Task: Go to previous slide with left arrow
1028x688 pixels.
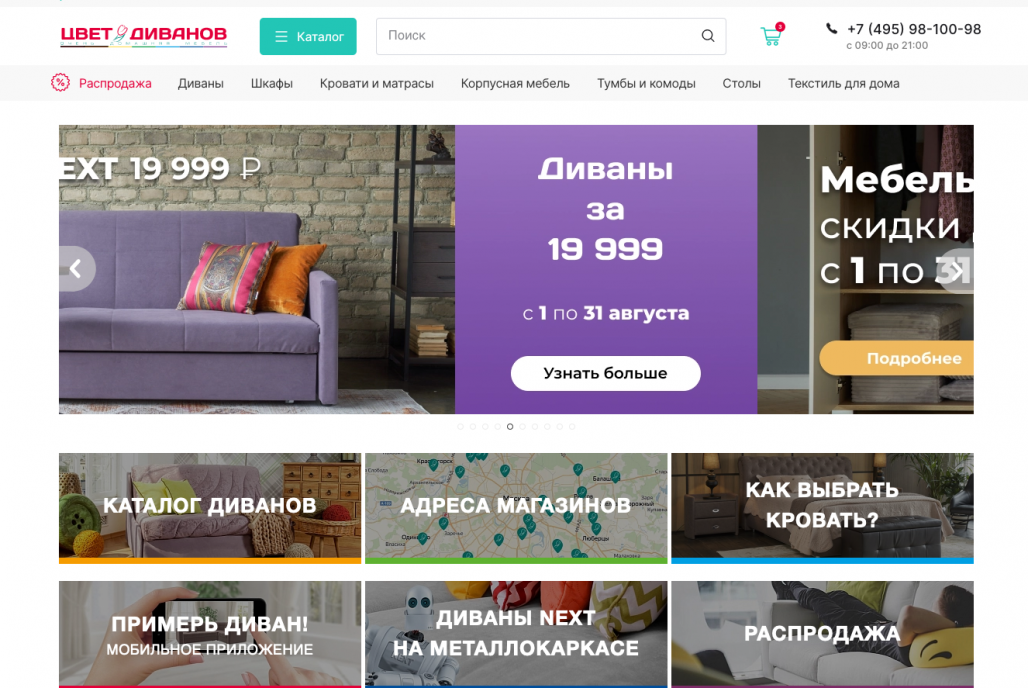Action: 76,269
